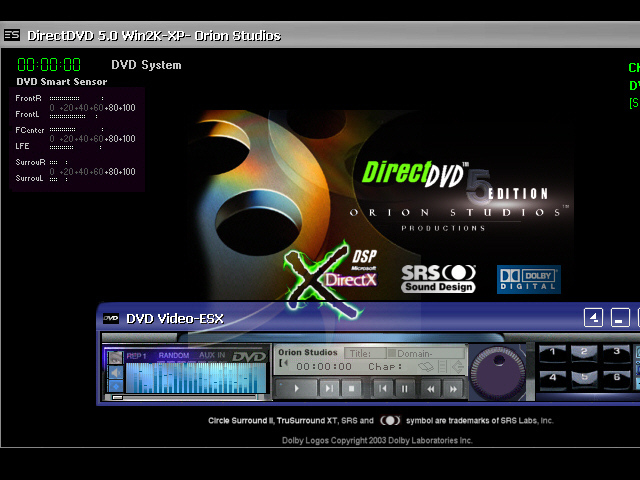Click the Microsoft DirectX DSP logo
The image size is (640, 480).
[331, 279]
